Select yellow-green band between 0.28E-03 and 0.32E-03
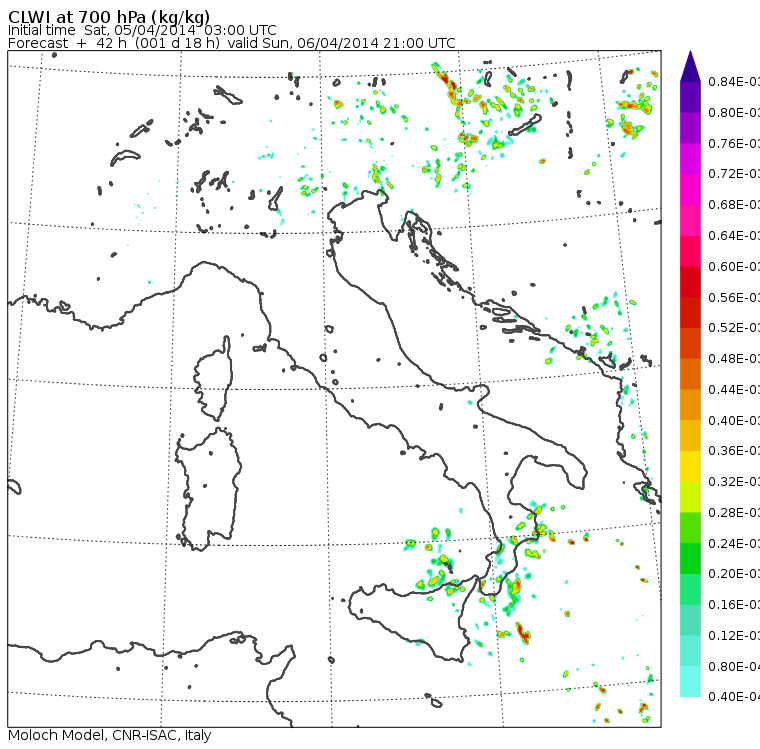Viewport: 760px width, 749px height. (x=690, y=497)
